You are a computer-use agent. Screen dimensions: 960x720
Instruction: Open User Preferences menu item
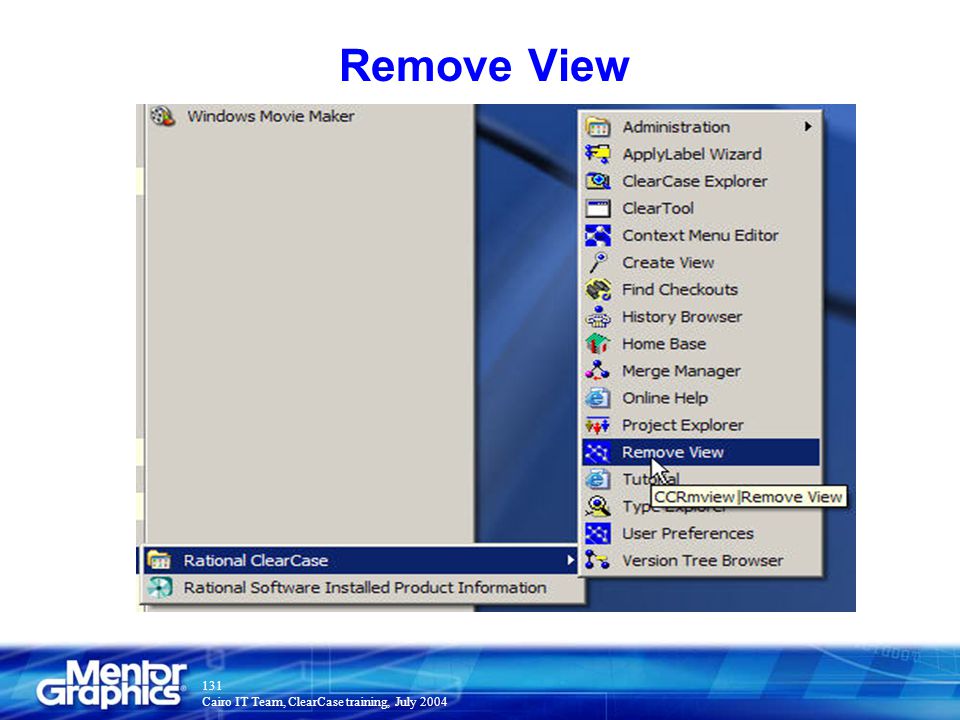pos(701,533)
